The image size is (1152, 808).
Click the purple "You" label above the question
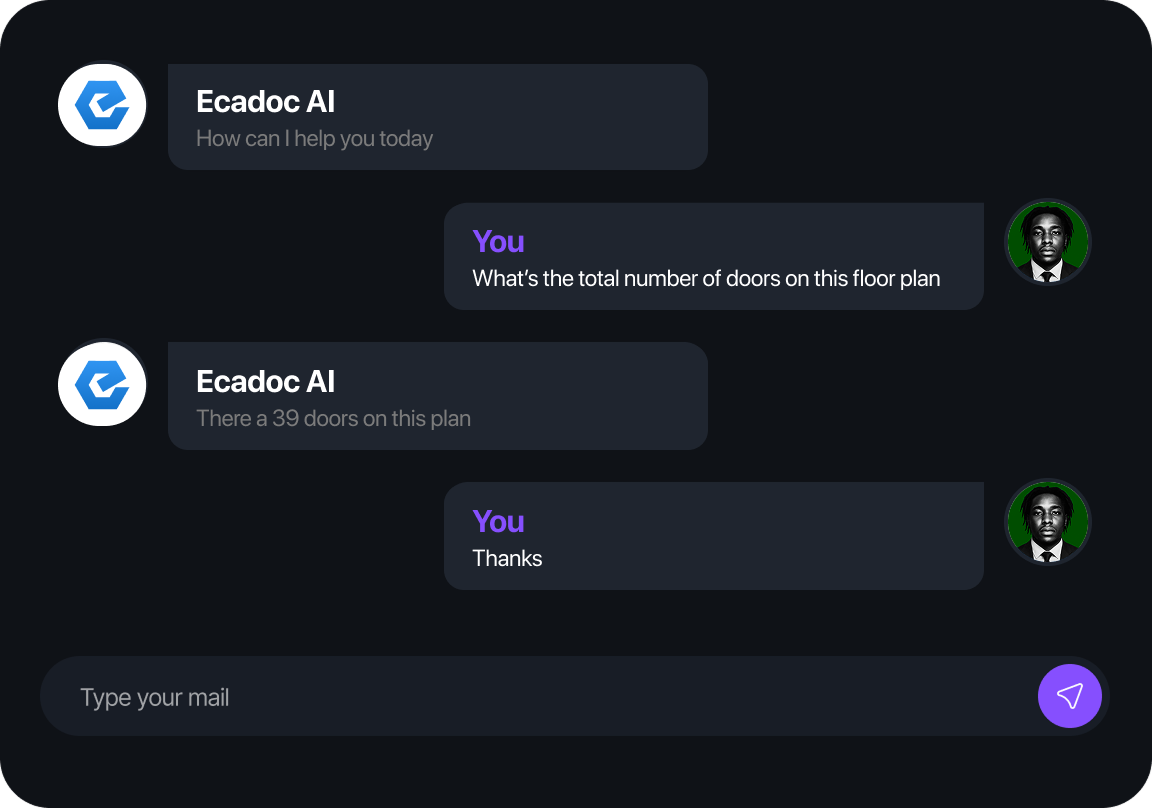point(498,242)
